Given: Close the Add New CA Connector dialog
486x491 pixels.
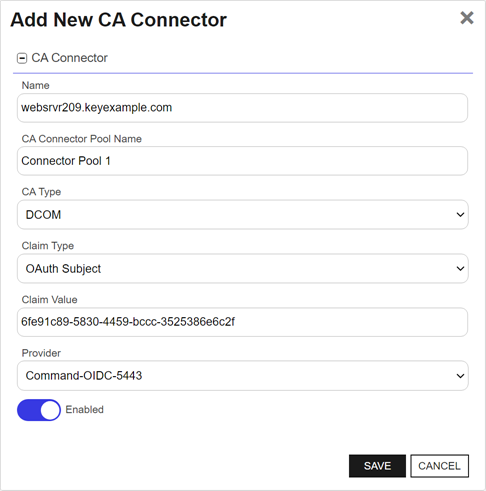Looking at the screenshot, I should 467,18.
